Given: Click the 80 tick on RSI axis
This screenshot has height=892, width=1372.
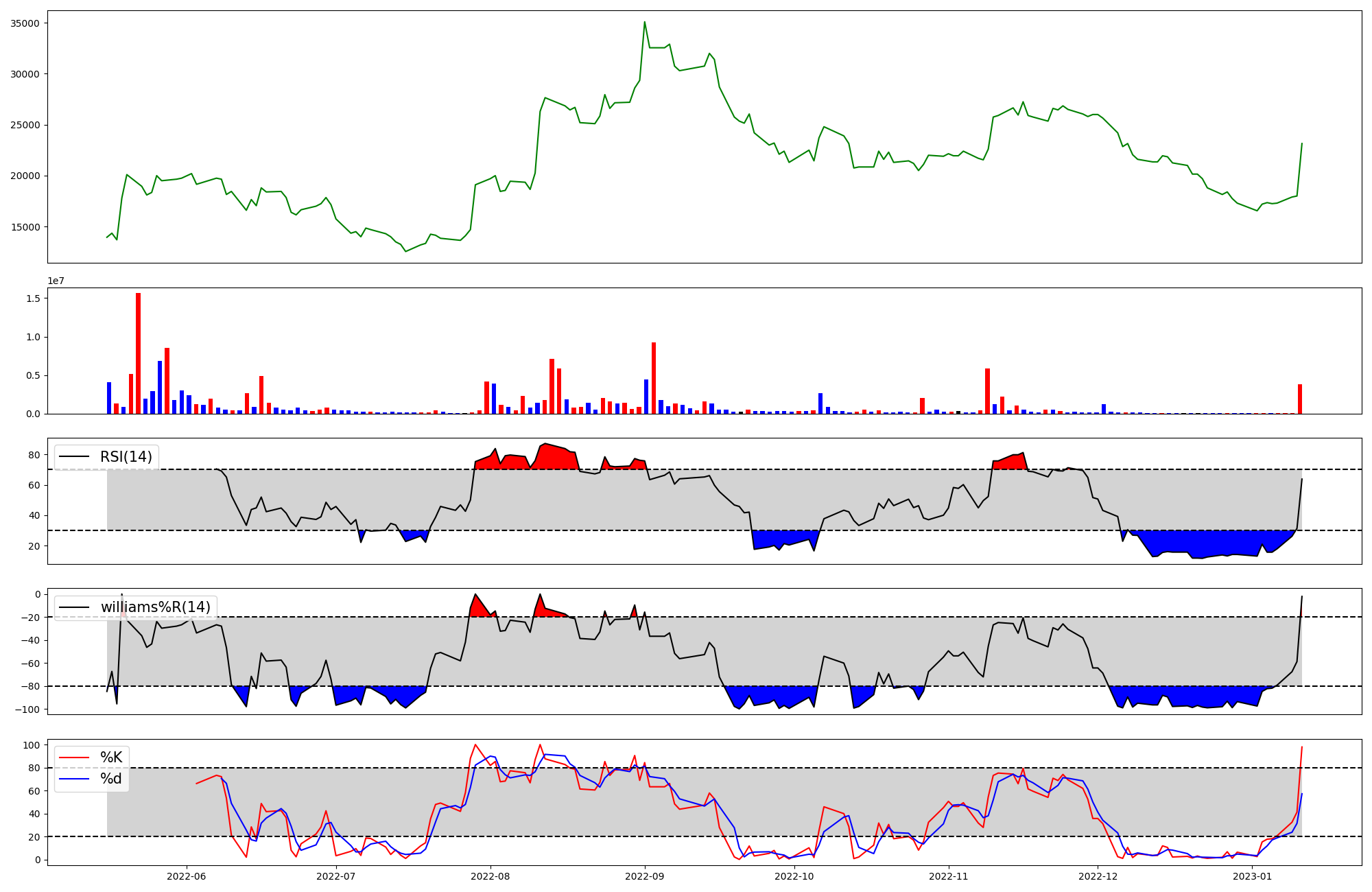Looking at the screenshot, I should click(34, 455).
